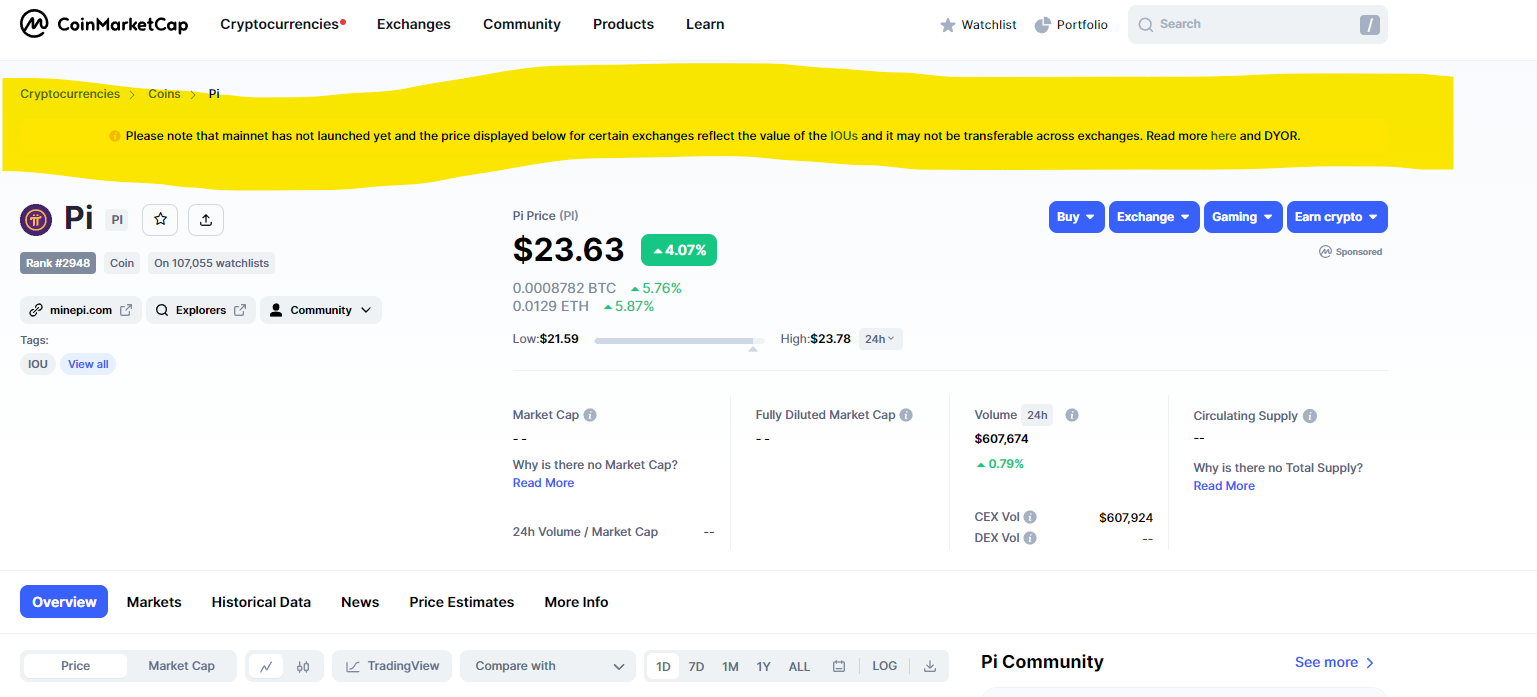Select the 7D chart range
Screen dimensions: 1537x697
click(x=696, y=666)
